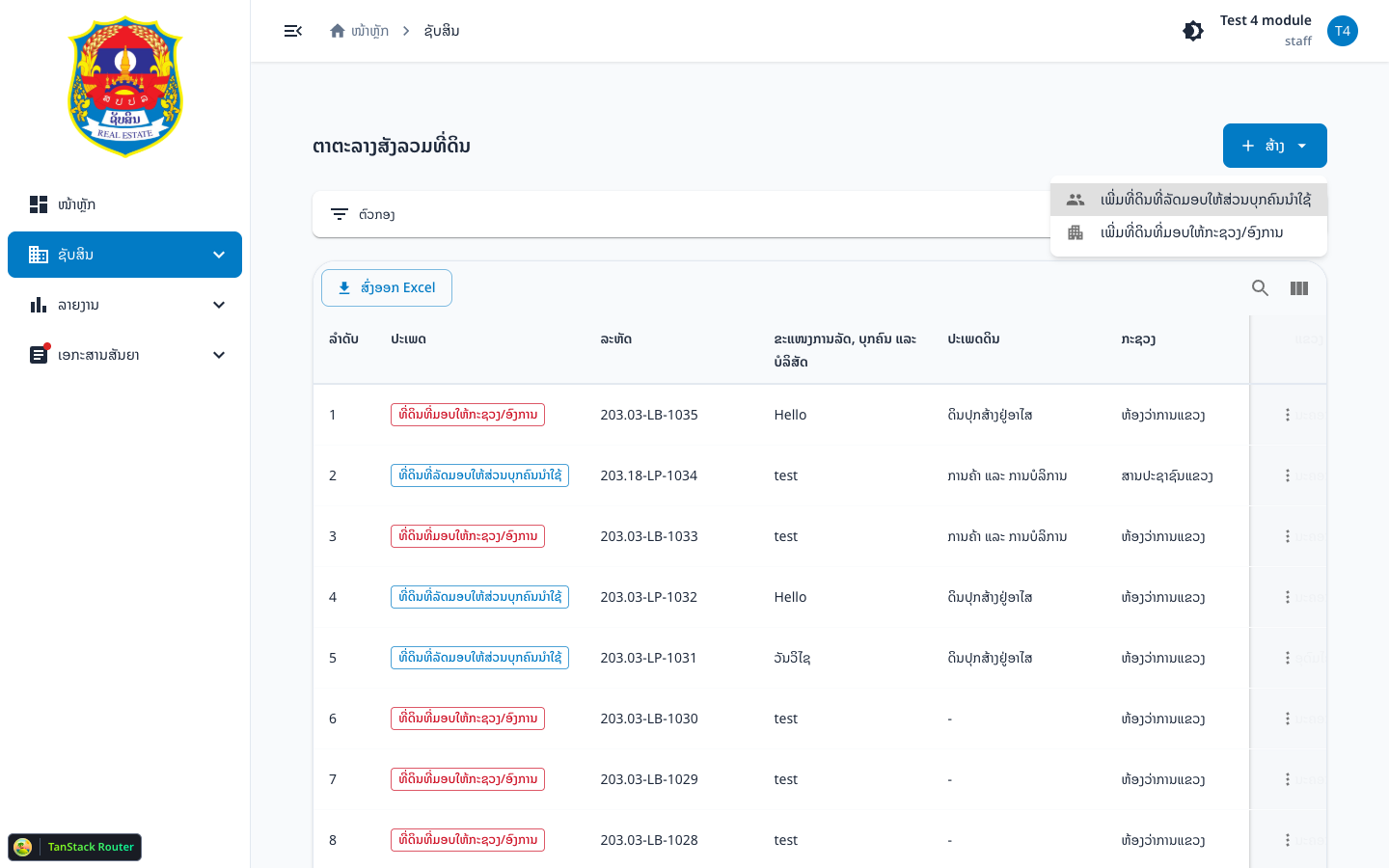This screenshot has height=868, width=1389.
Task: Select ເພີ່ມທີ່ດິນທີ່ລັດມອບໃຫ້ສ່ວນບຸກຄົນນຳໃຊ້ menu option
Action: click(x=1188, y=200)
